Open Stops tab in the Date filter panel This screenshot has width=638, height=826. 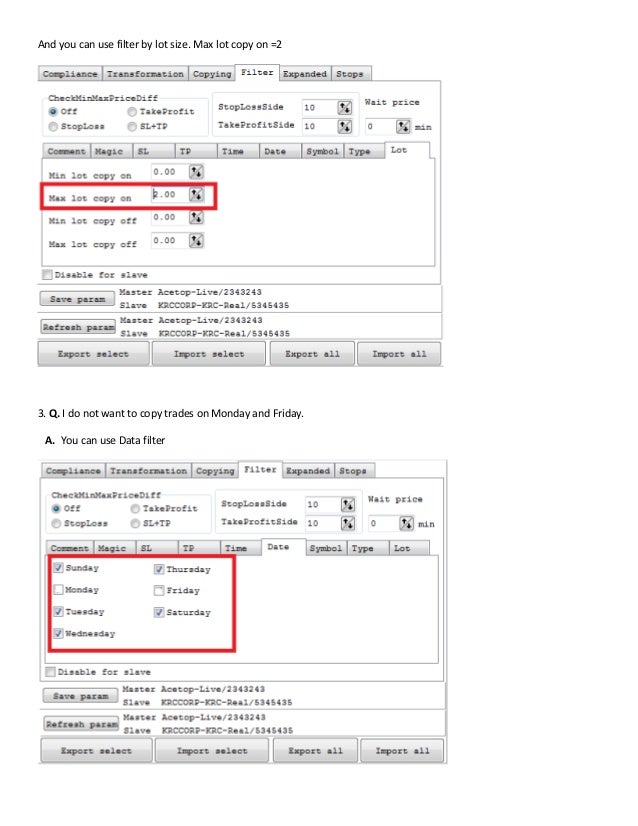tap(353, 471)
